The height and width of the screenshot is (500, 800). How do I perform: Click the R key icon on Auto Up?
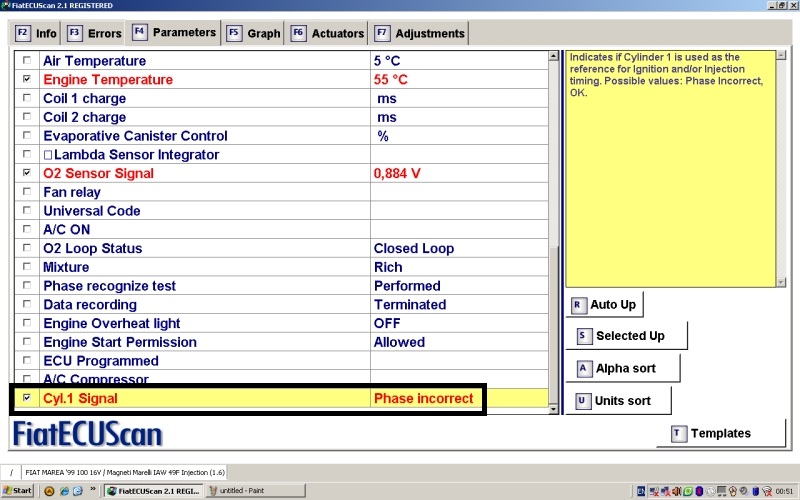[577, 304]
